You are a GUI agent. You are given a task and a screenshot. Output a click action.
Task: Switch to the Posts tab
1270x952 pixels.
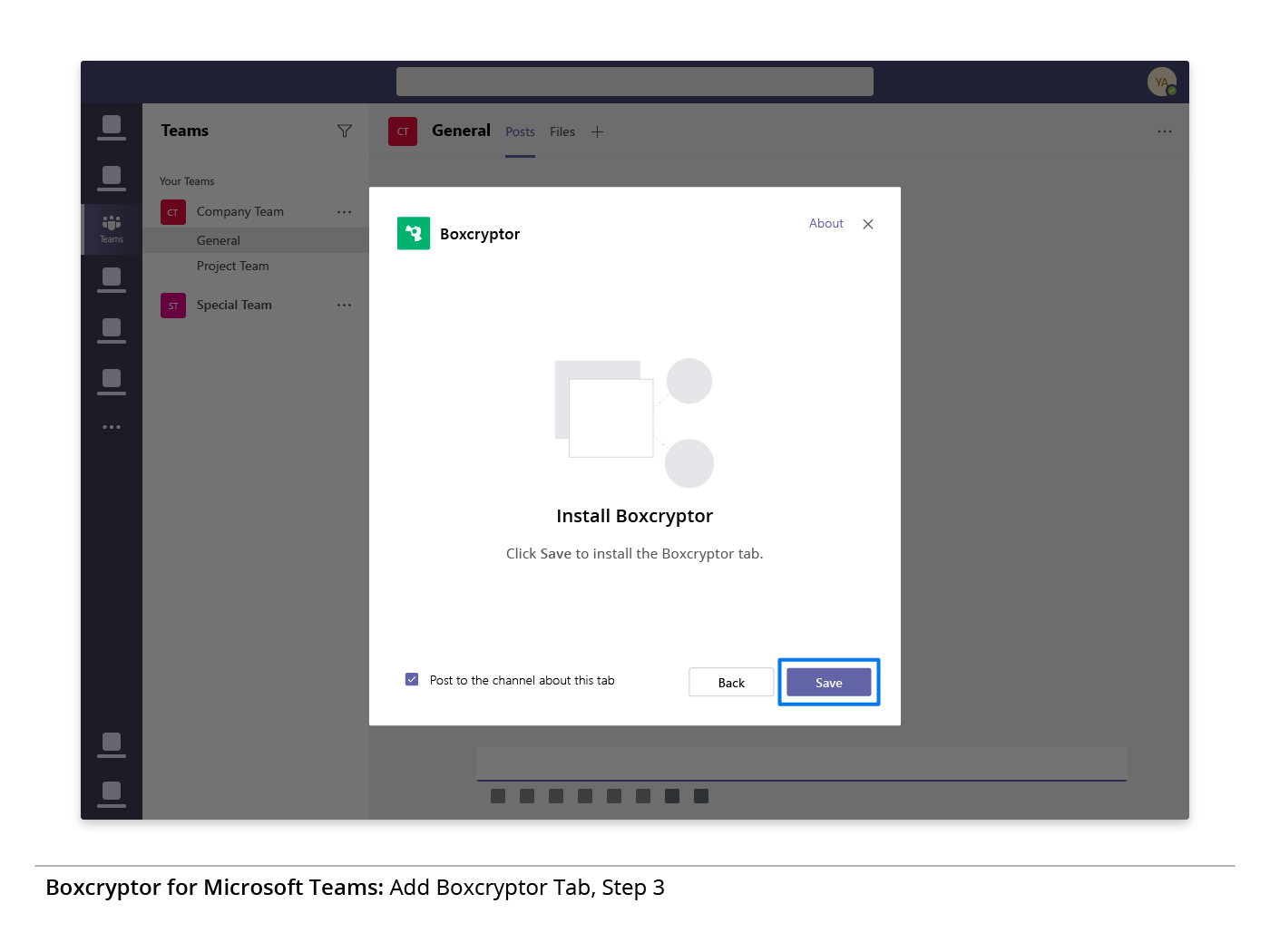(520, 131)
